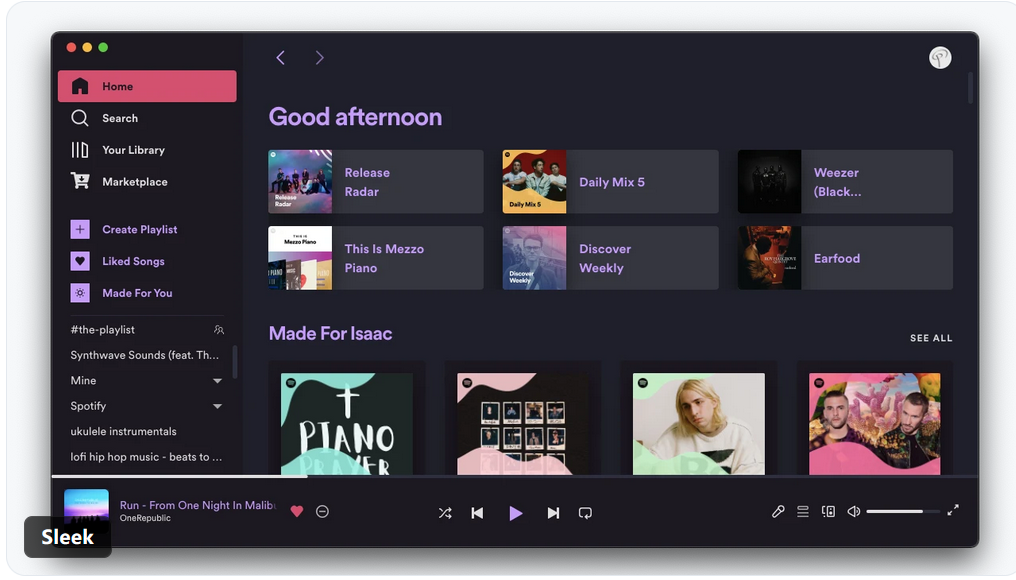Adjust the volume slider
This screenshot has width=1016, height=580.
pos(903,511)
